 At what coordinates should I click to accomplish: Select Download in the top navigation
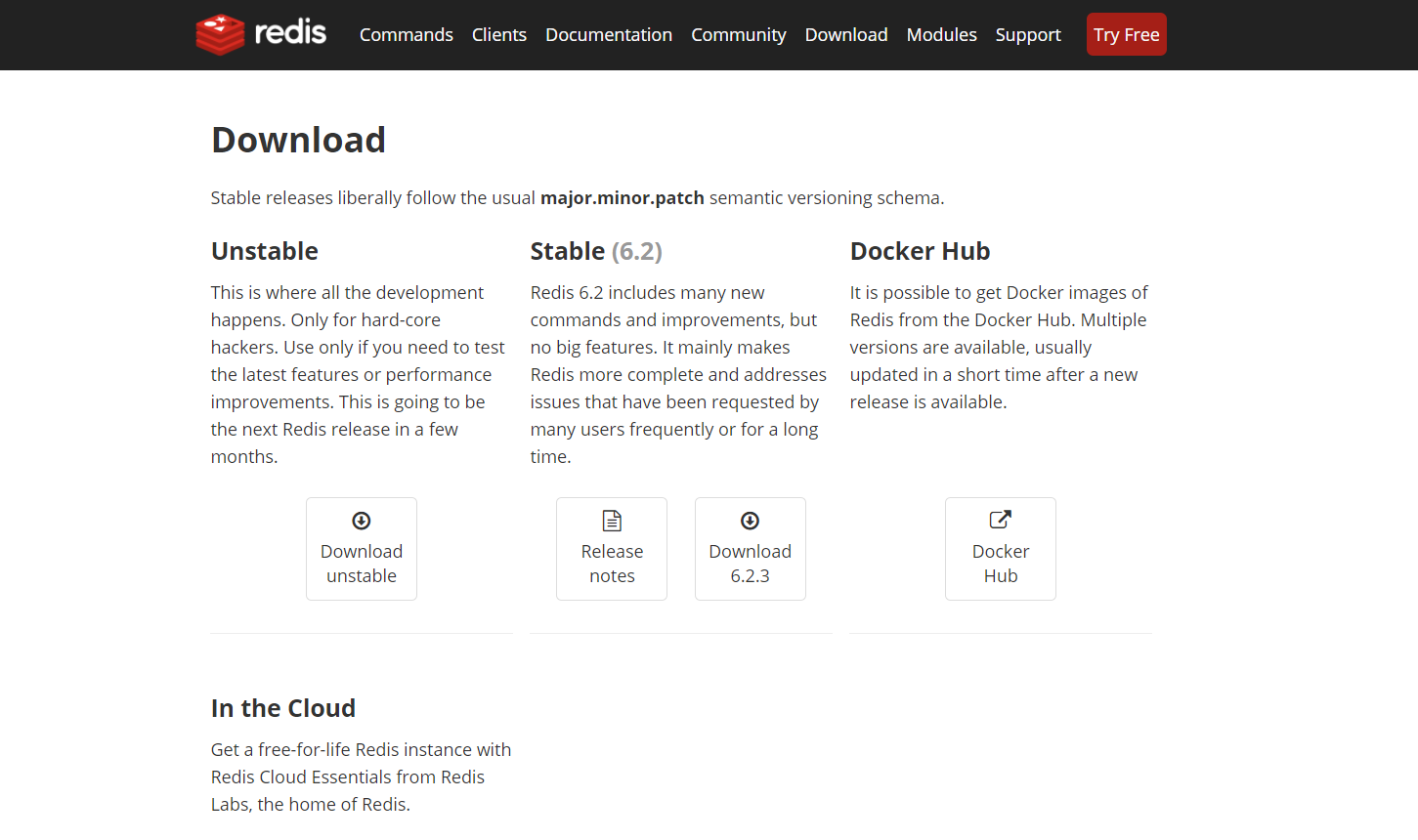coord(846,34)
